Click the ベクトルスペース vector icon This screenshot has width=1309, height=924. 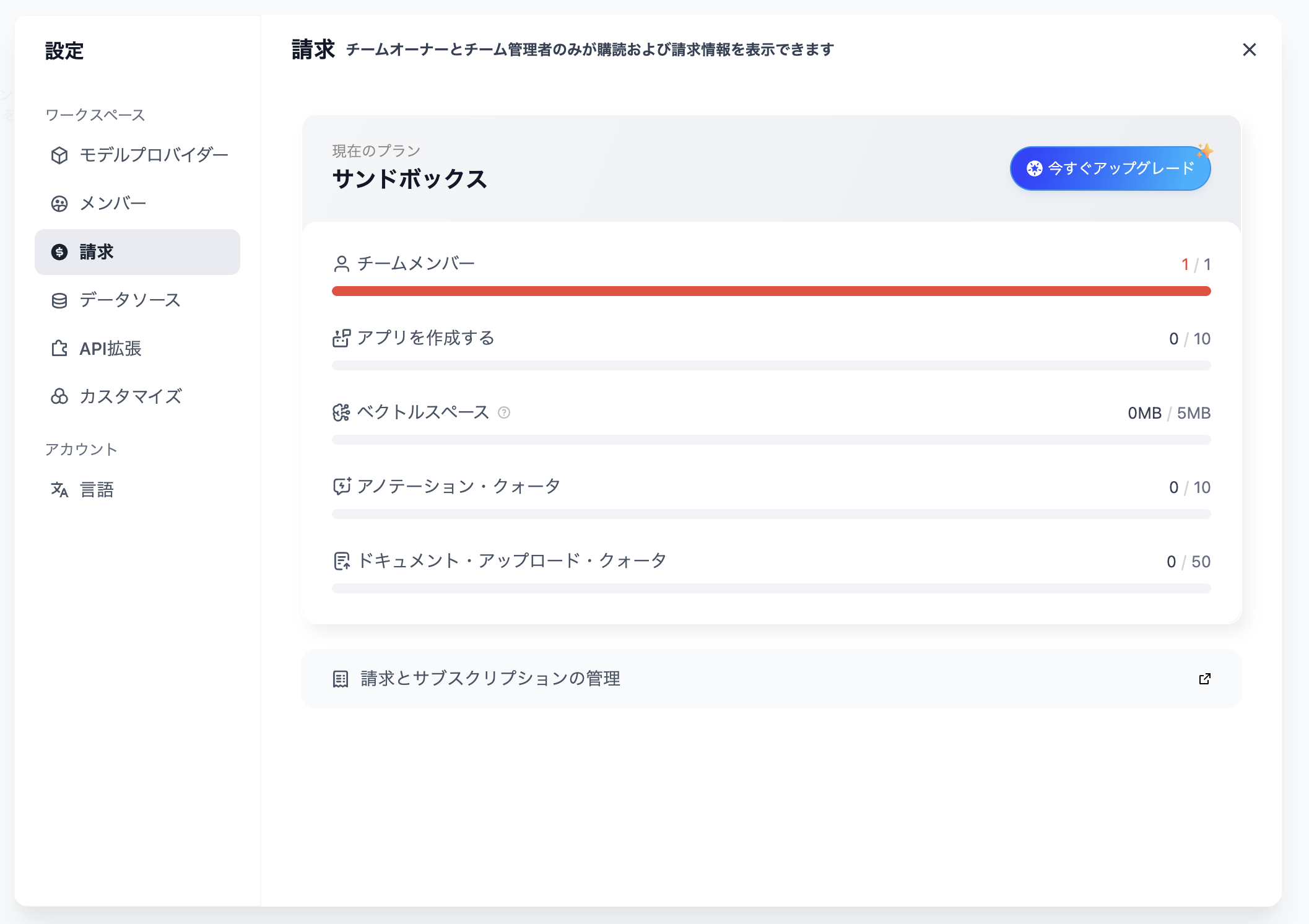point(341,412)
